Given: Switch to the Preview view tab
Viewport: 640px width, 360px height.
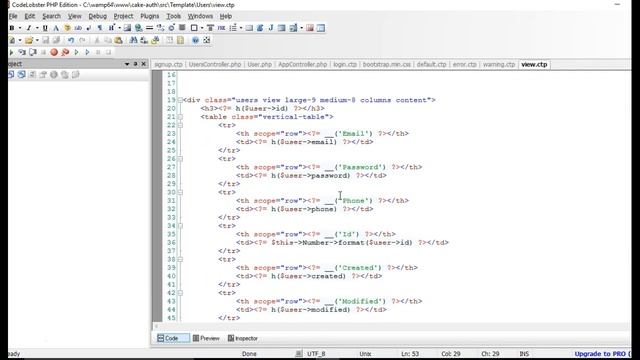Looking at the screenshot, I should 206,338.
